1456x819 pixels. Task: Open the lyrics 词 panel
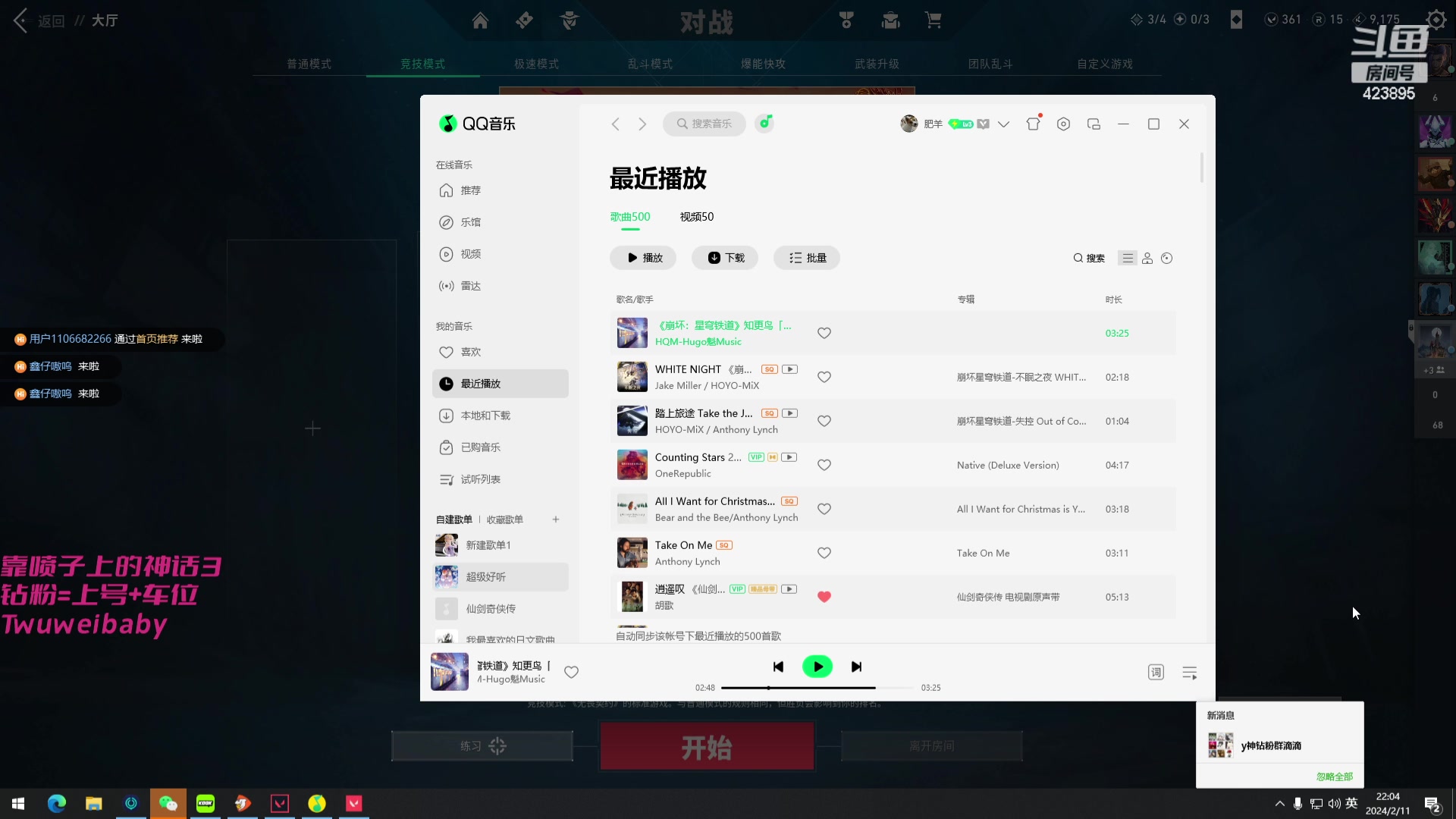click(x=1156, y=672)
